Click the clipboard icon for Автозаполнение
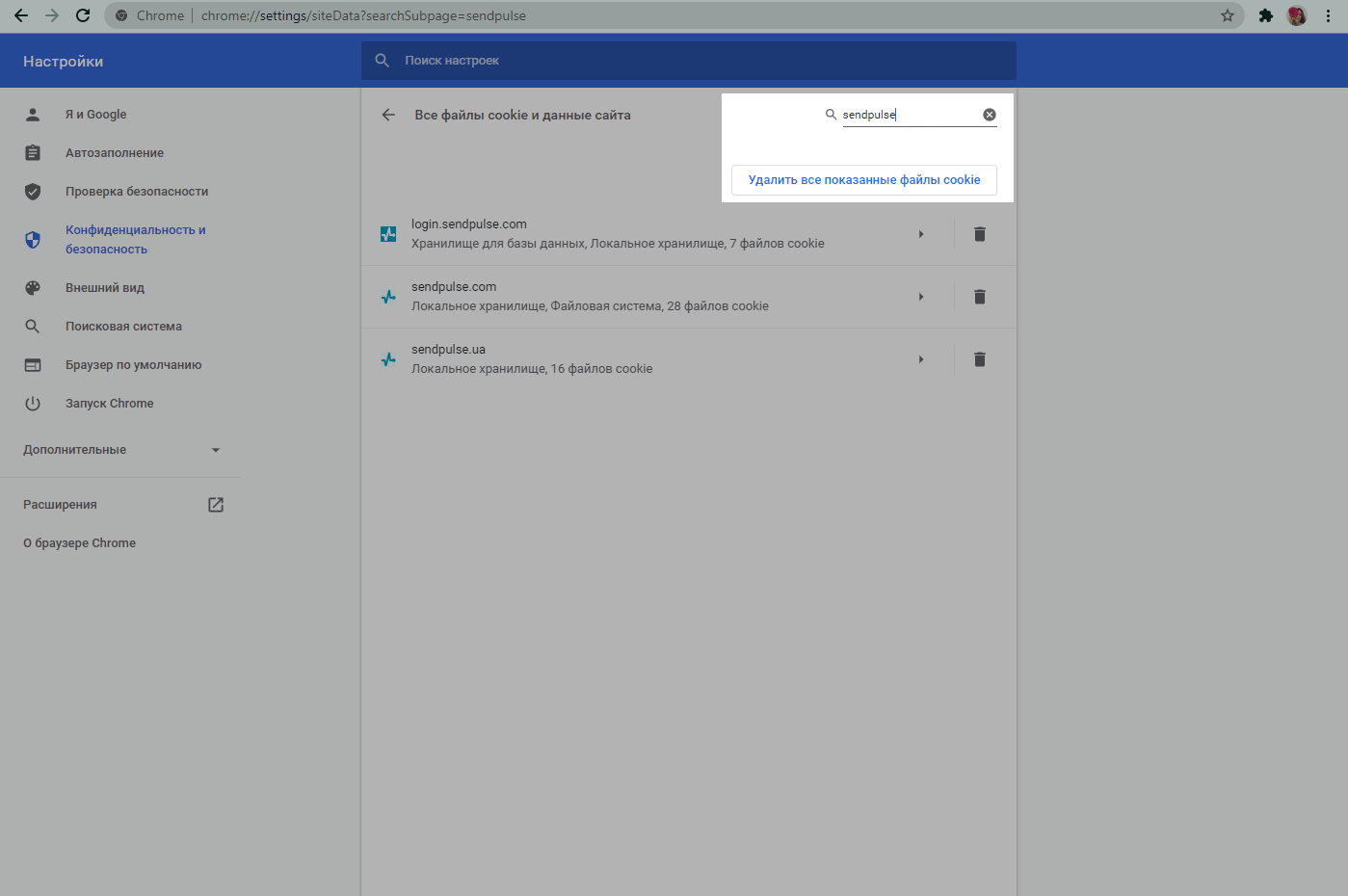 tap(33, 153)
